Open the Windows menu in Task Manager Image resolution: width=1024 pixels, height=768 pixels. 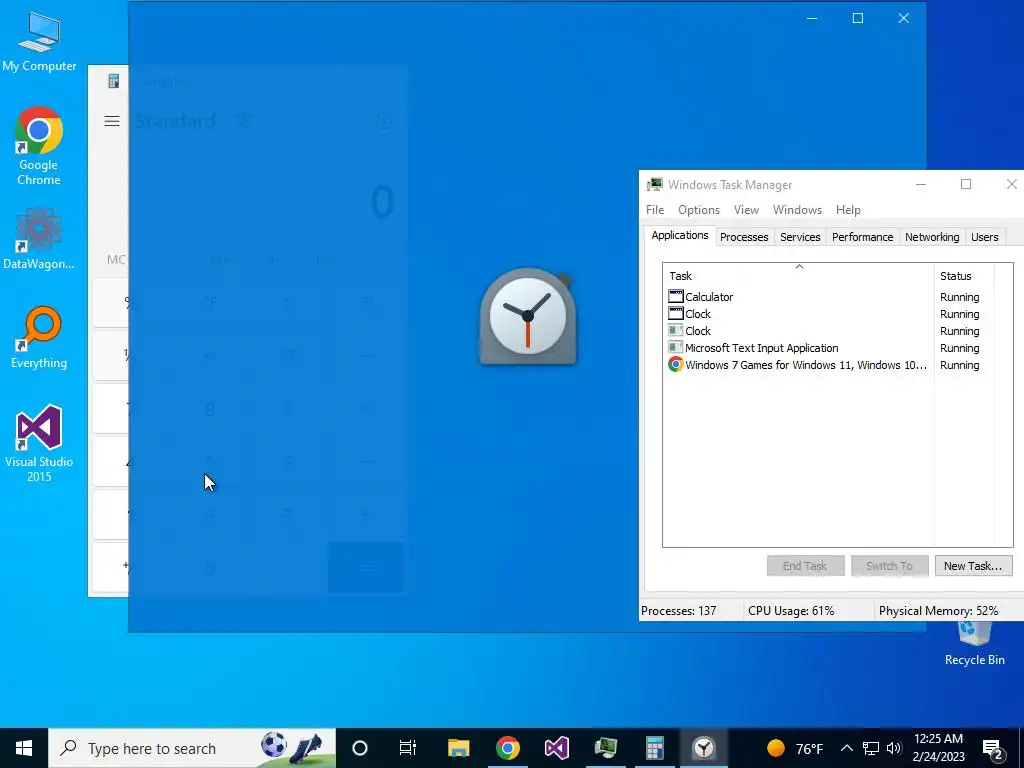797,210
